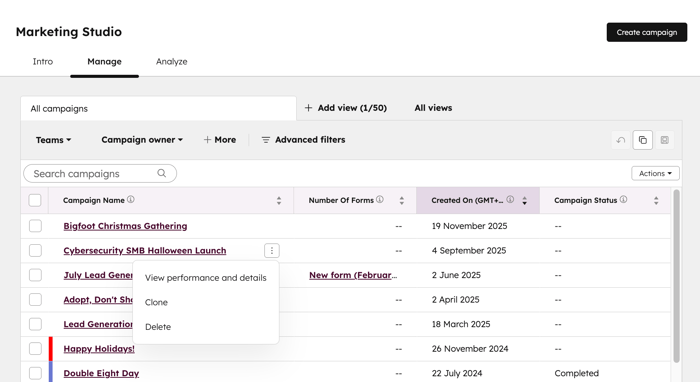Click info icon beside Campaign Name header
Screen dimensions: 700x382
[131, 199]
